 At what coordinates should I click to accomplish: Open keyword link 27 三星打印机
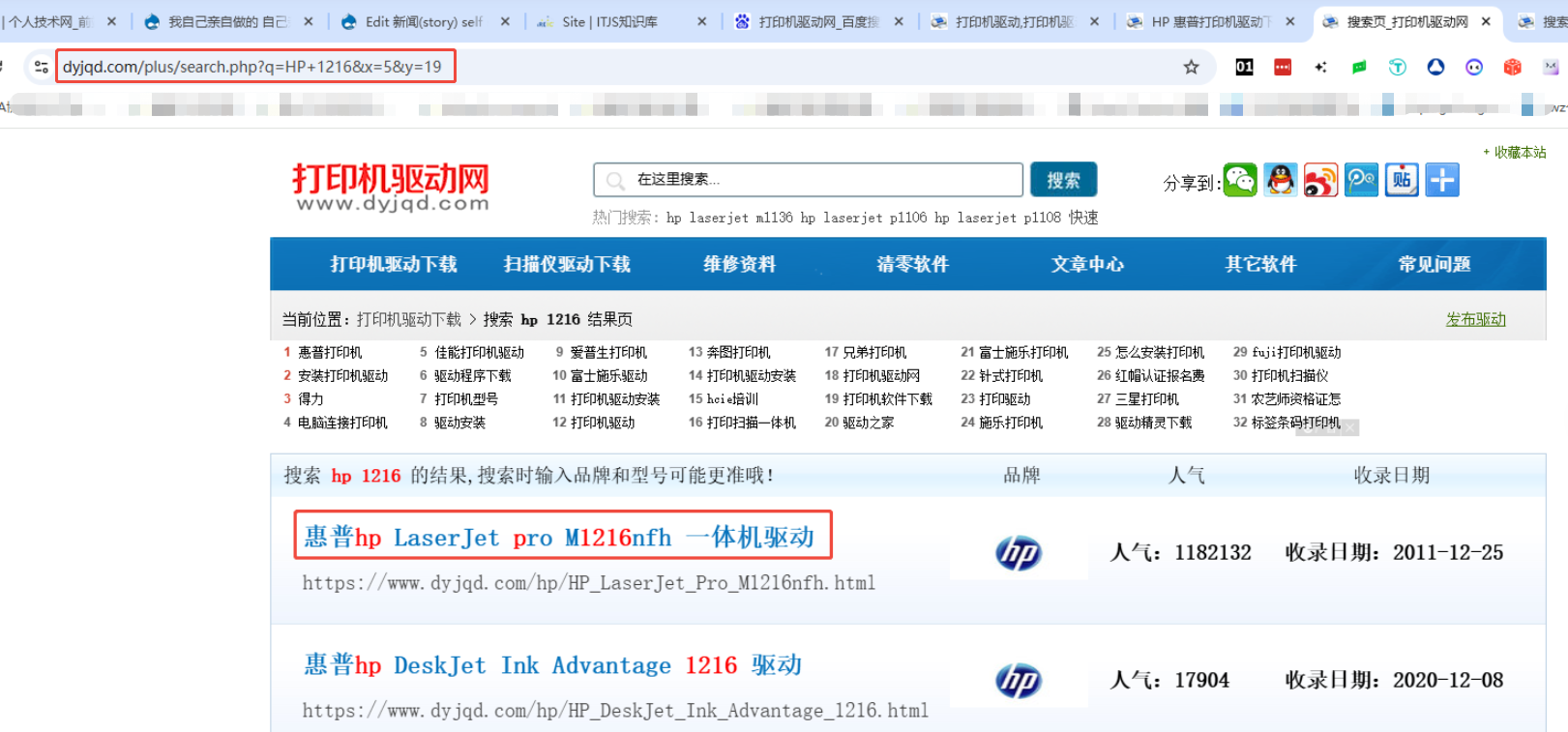tap(1147, 399)
